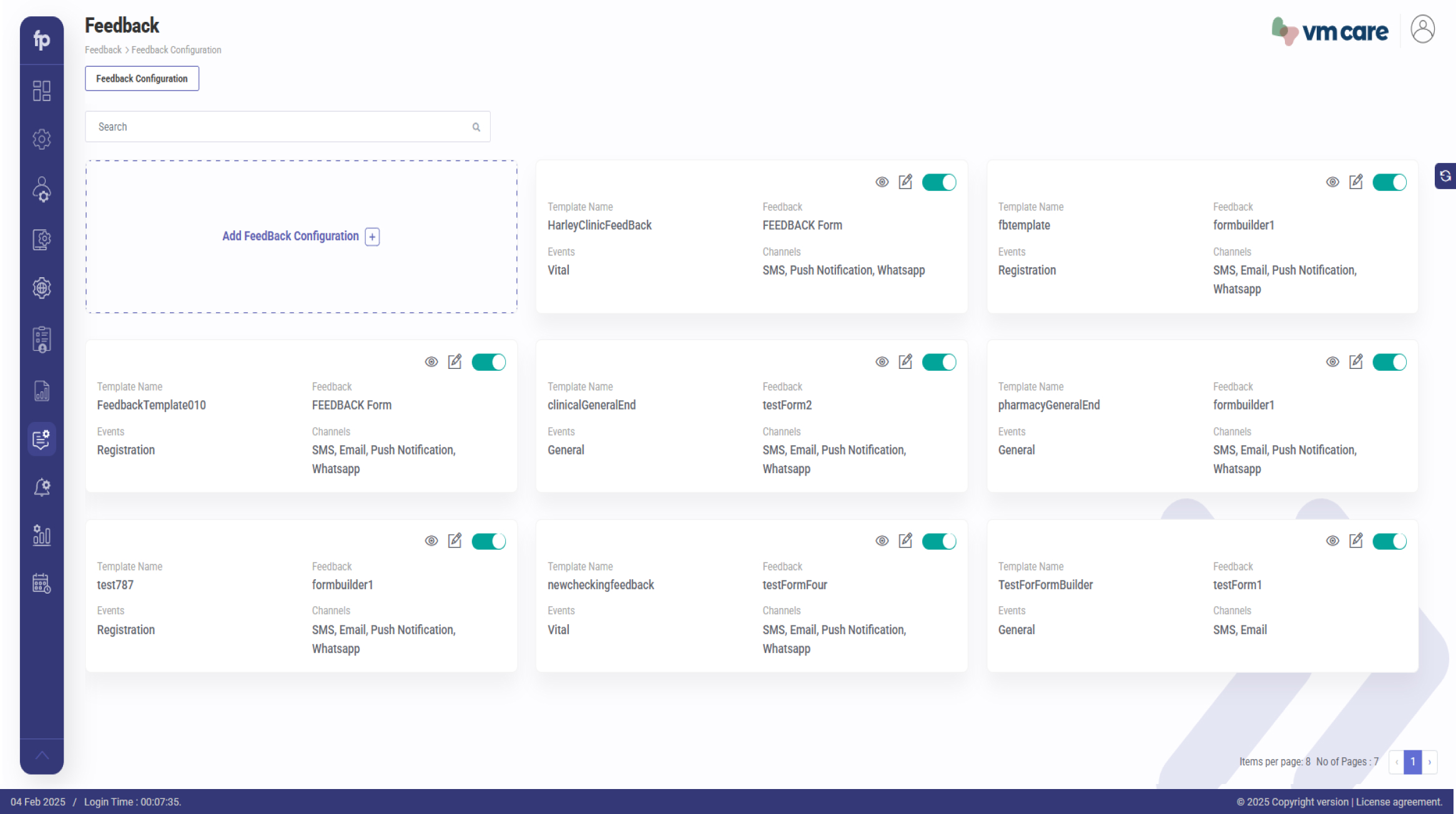Select the Feedback Configuration tab
This screenshot has width=1456, height=814.
(142, 79)
